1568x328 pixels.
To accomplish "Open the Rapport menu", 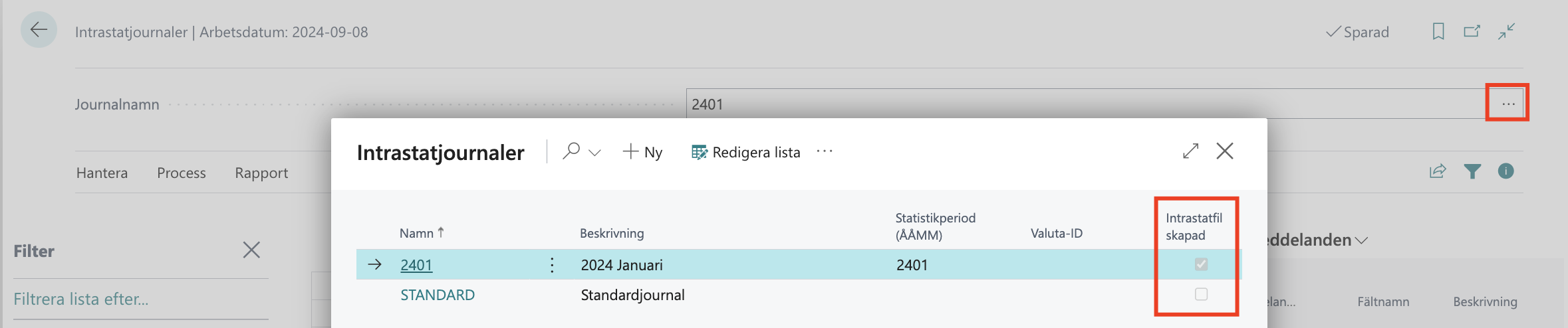I will [261, 173].
